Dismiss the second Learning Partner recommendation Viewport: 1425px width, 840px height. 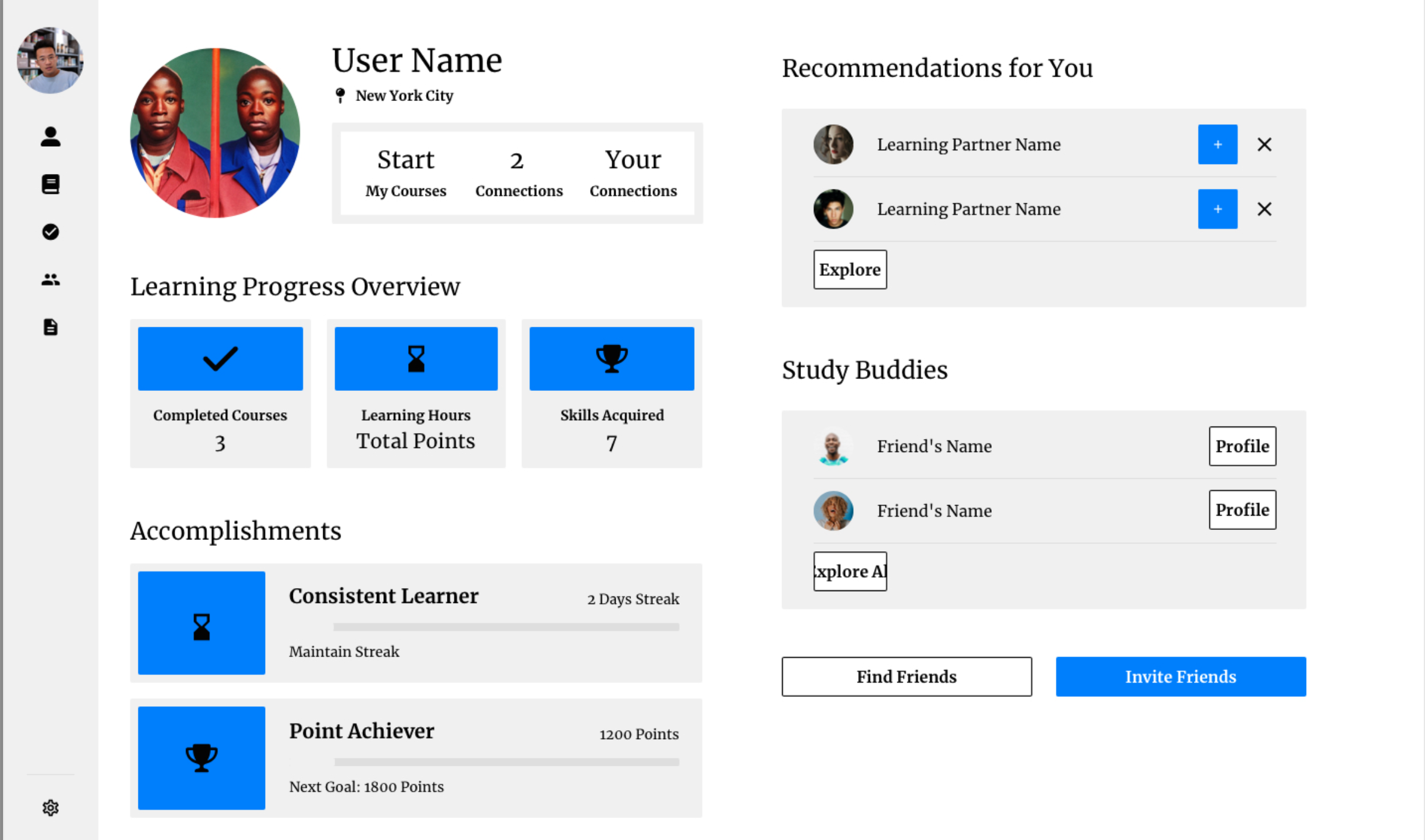(1264, 209)
